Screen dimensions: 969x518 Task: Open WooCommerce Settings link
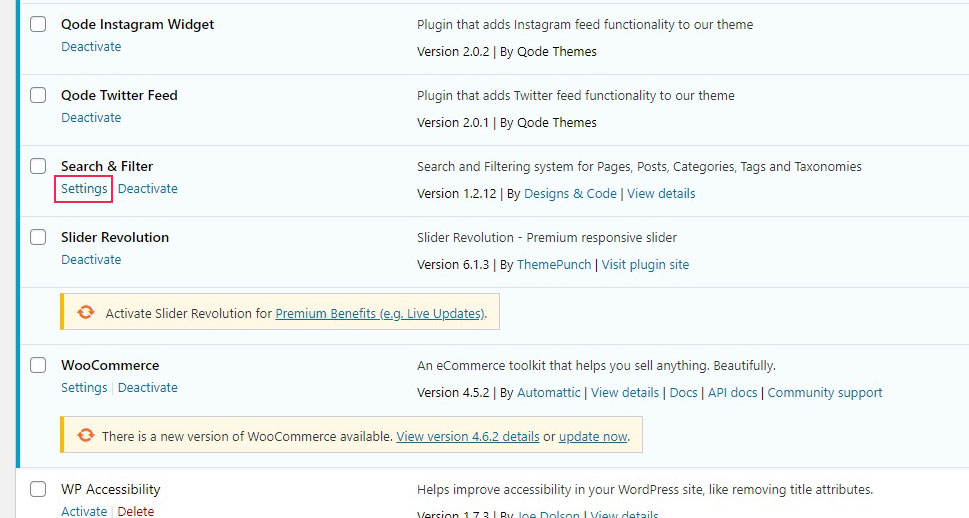84,387
